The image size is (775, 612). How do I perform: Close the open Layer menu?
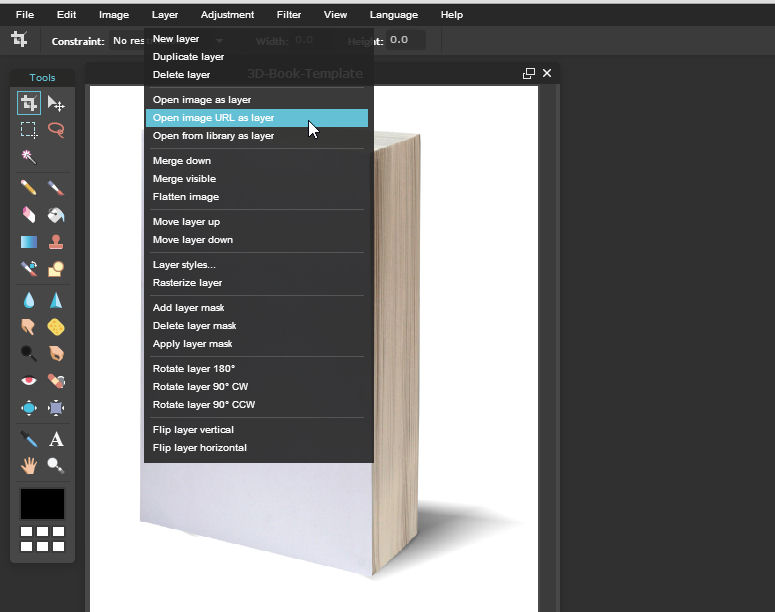pyautogui.click(x=165, y=15)
